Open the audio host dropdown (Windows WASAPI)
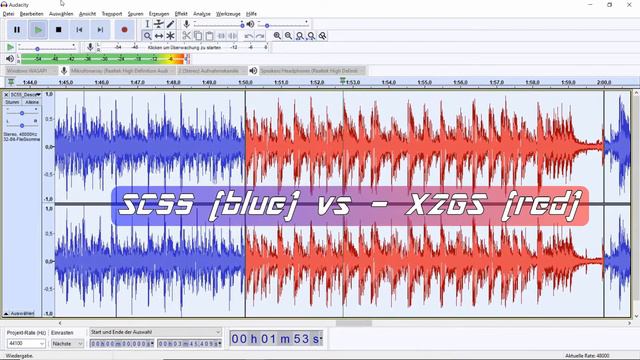This screenshot has width=640, height=360. click(x=31, y=71)
